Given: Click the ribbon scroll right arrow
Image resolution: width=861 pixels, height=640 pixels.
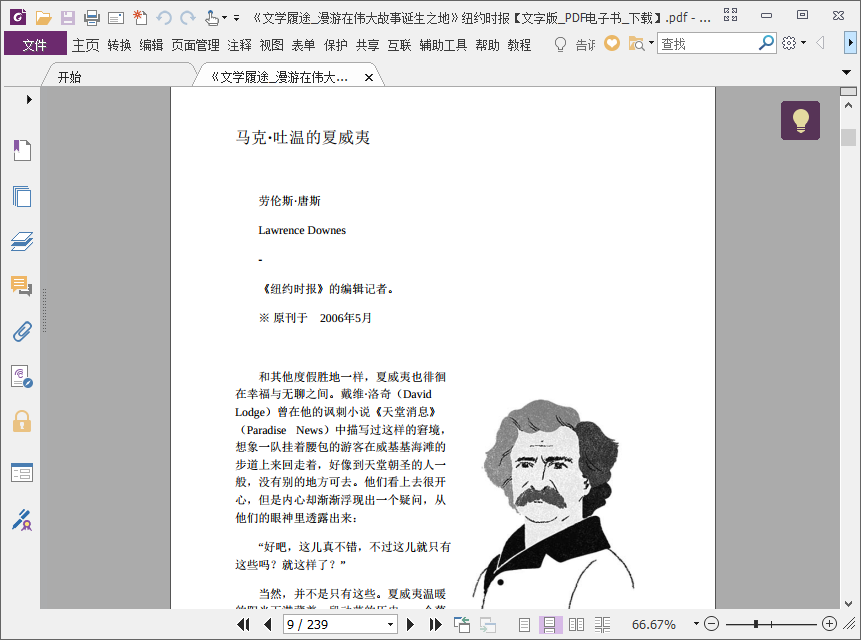Looking at the screenshot, I should 850,43.
